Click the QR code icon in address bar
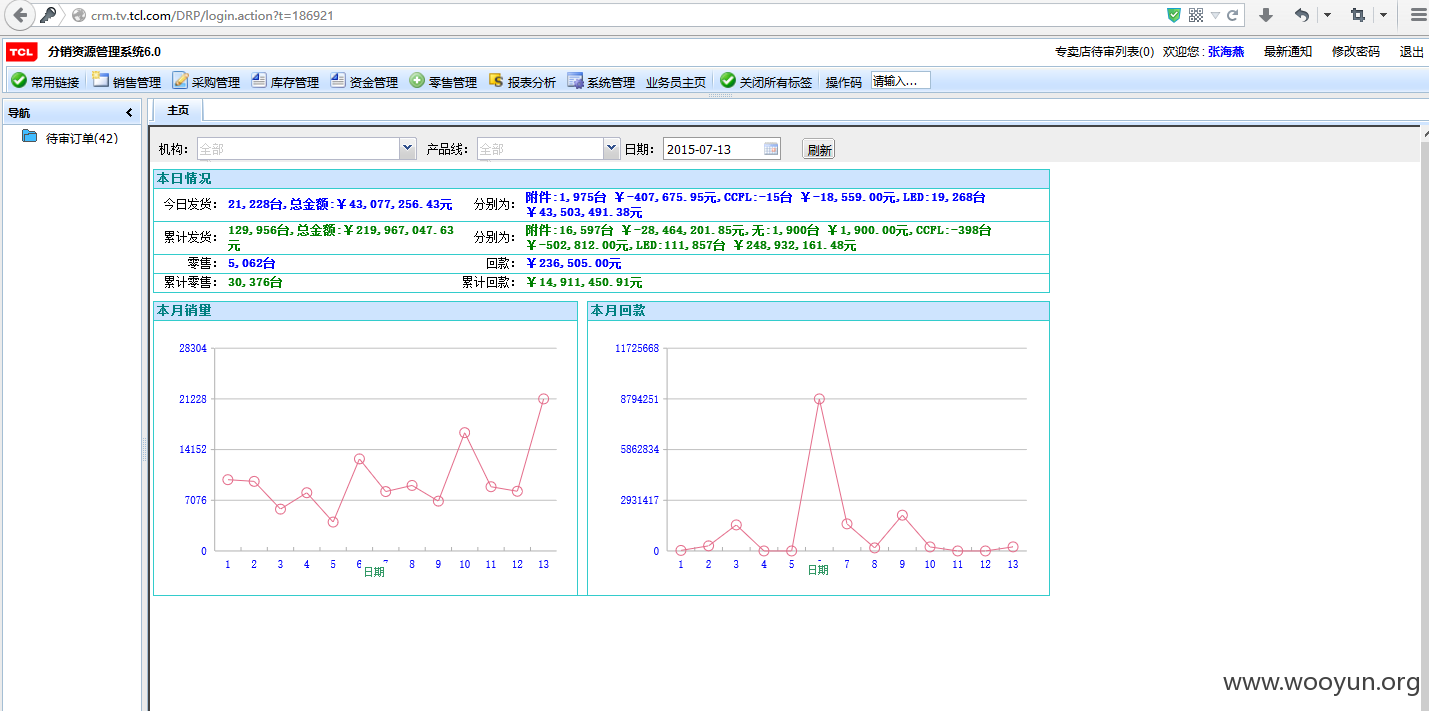1429x711 pixels. (x=1196, y=15)
